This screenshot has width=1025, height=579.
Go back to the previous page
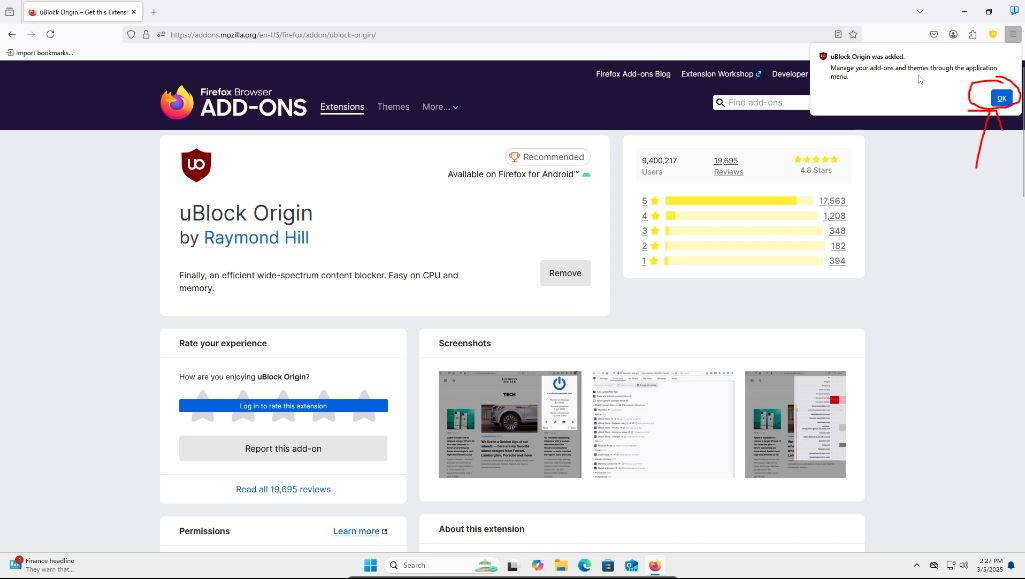click(12, 35)
